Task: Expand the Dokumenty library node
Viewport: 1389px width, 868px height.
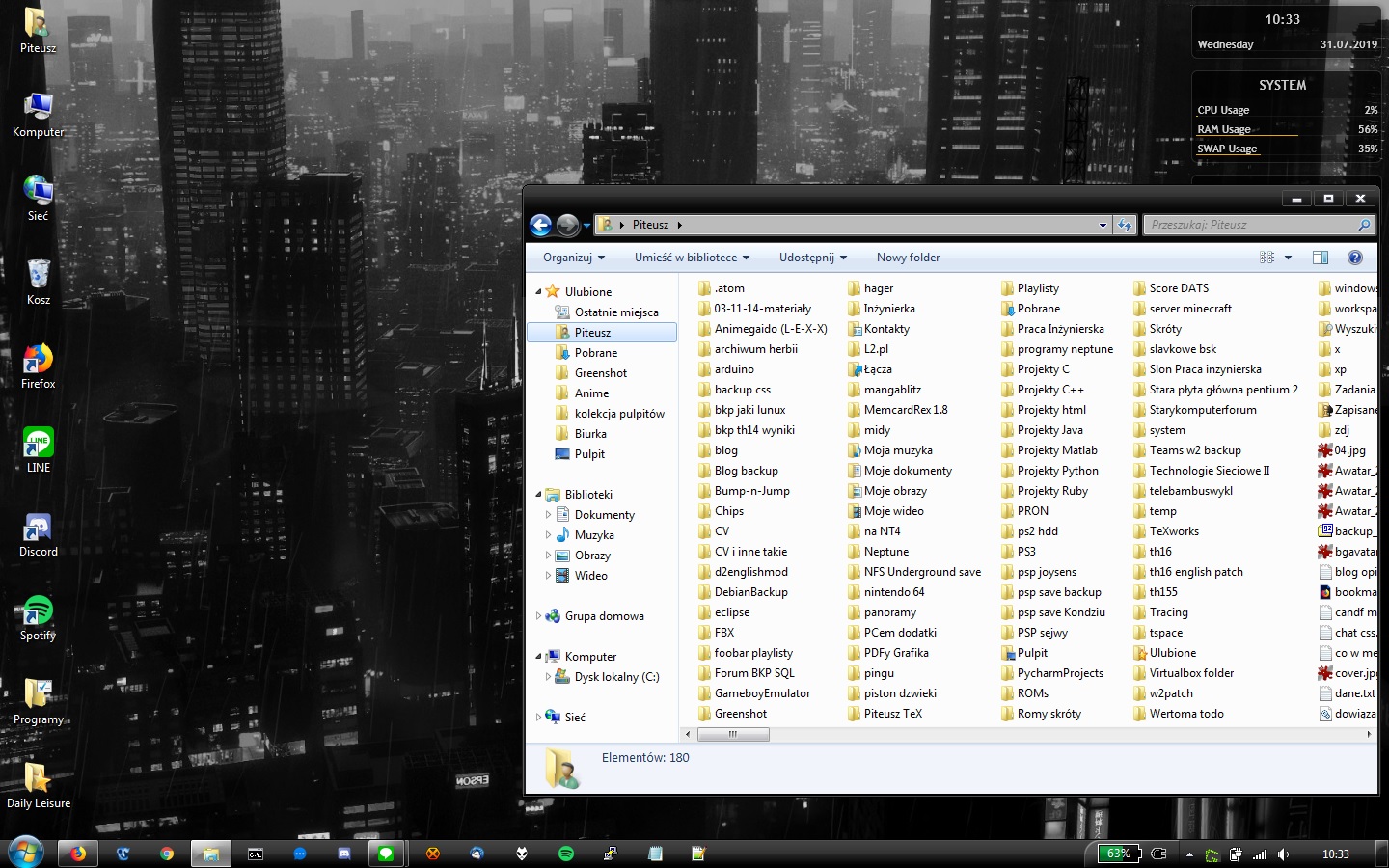Action: click(x=548, y=515)
